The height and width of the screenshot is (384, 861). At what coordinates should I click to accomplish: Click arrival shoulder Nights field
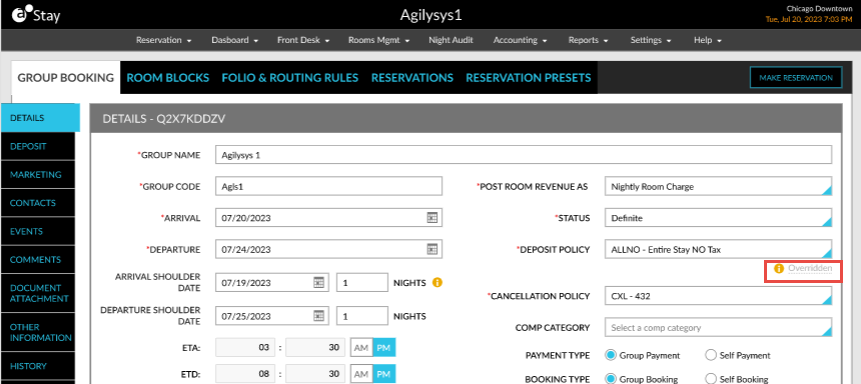[362, 282]
